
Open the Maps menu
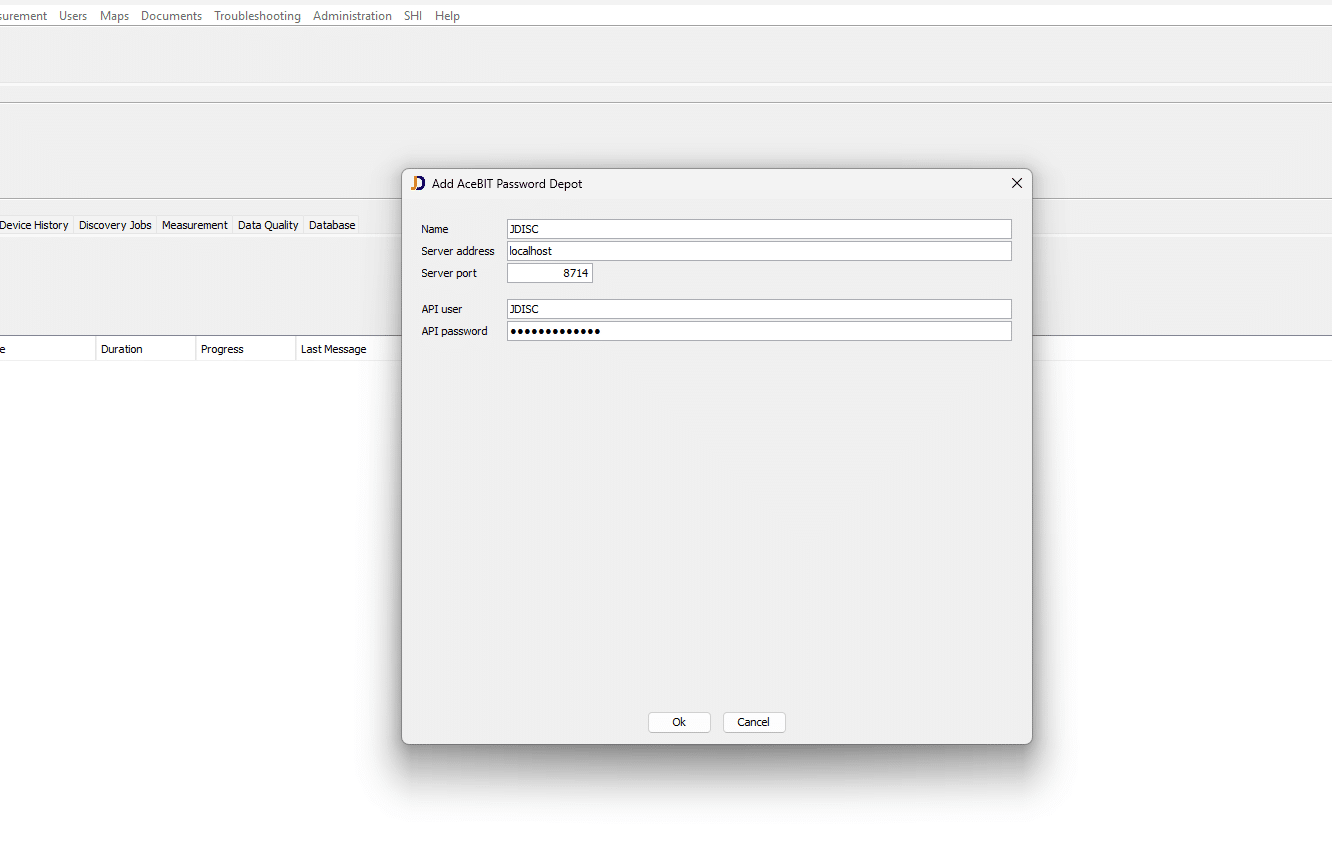pos(114,16)
